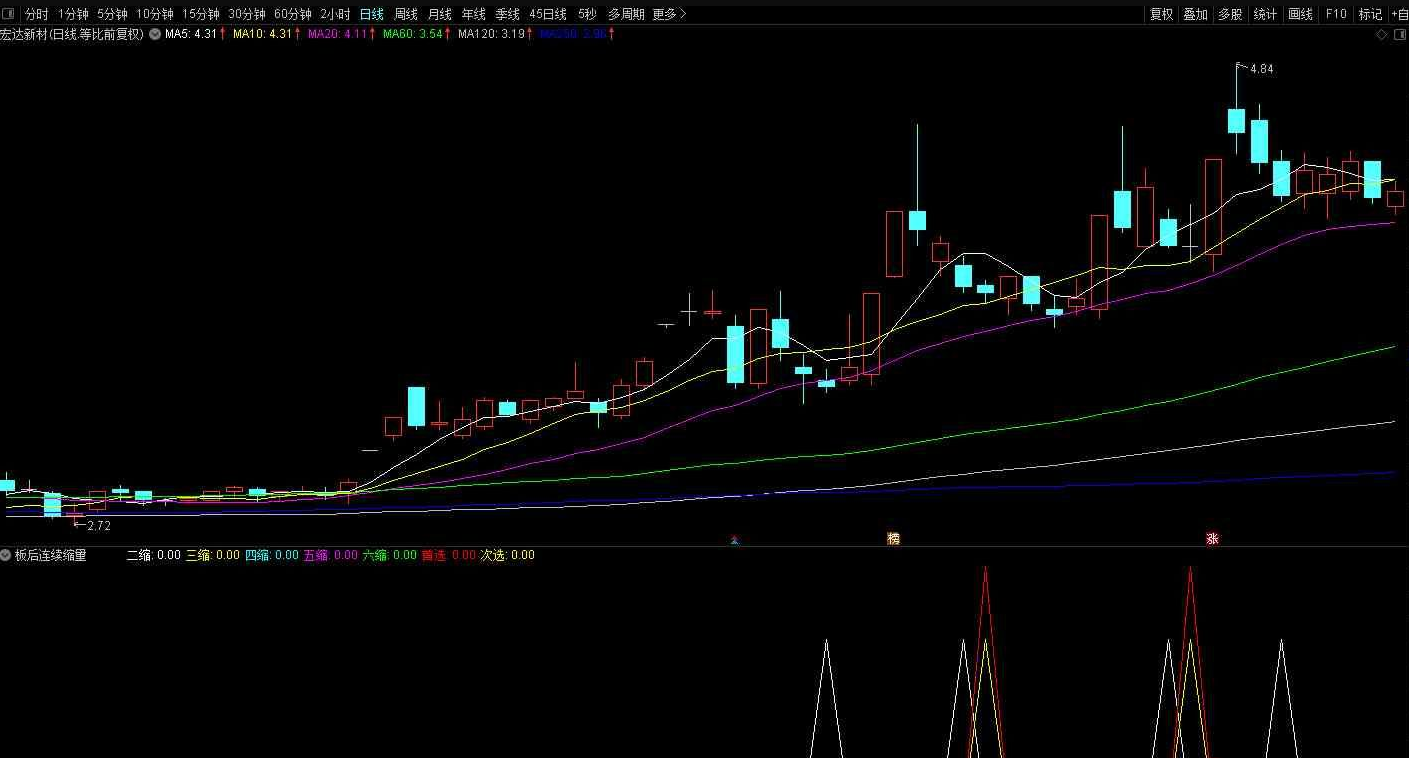This screenshot has height=758, width=1409.
Task: Add stock to watchlist with +自
Action: pos(1399,14)
